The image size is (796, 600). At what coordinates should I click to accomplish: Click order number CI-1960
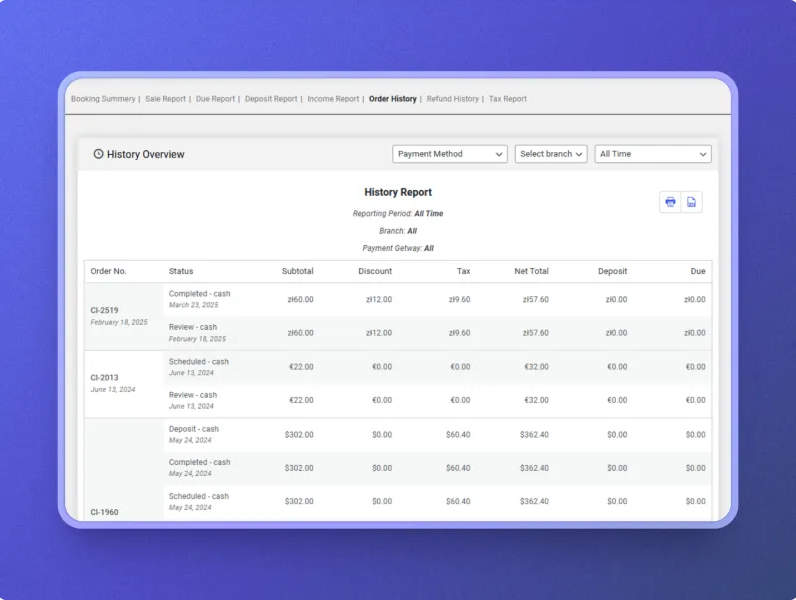coord(104,512)
